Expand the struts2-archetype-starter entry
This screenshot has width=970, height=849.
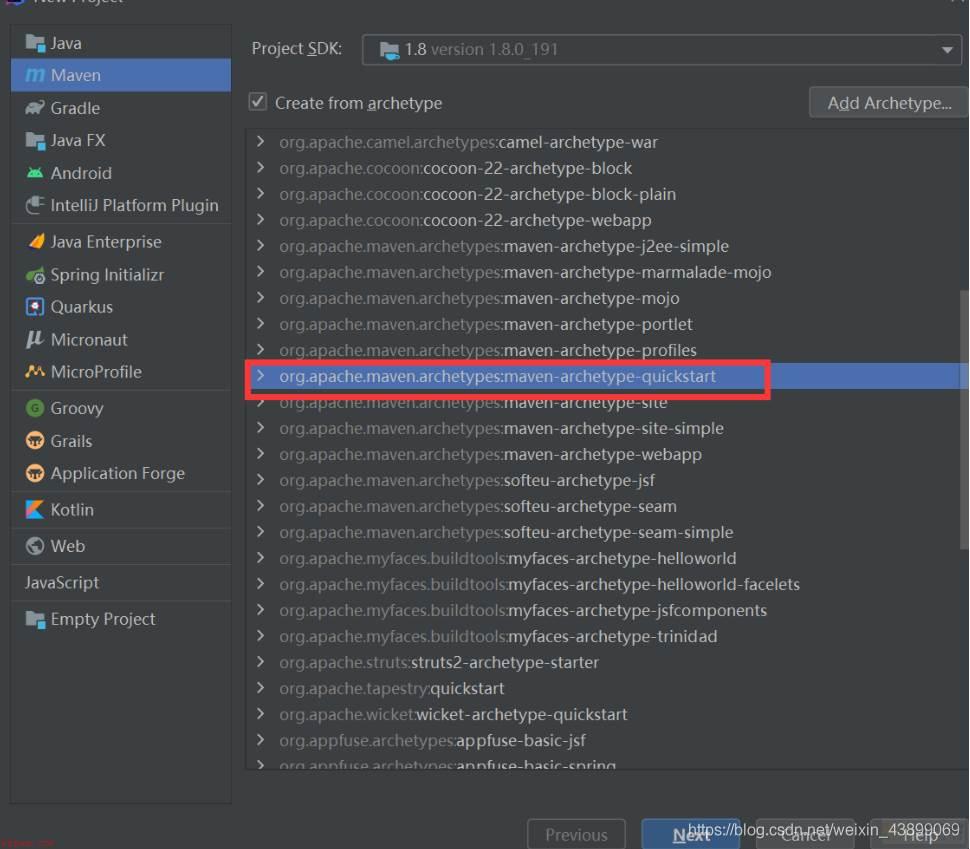point(260,662)
